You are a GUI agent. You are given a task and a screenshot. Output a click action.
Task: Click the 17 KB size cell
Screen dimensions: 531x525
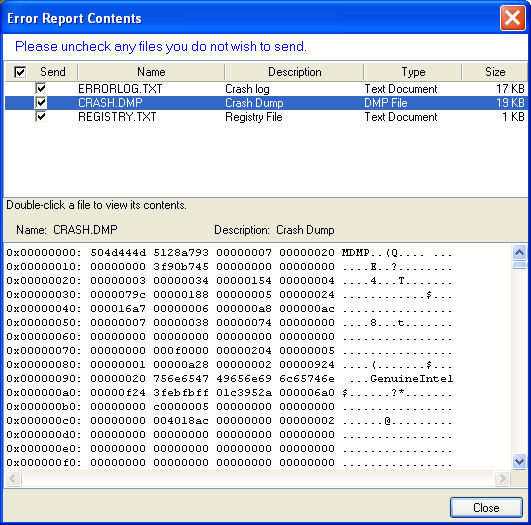(x=510, y=89)
